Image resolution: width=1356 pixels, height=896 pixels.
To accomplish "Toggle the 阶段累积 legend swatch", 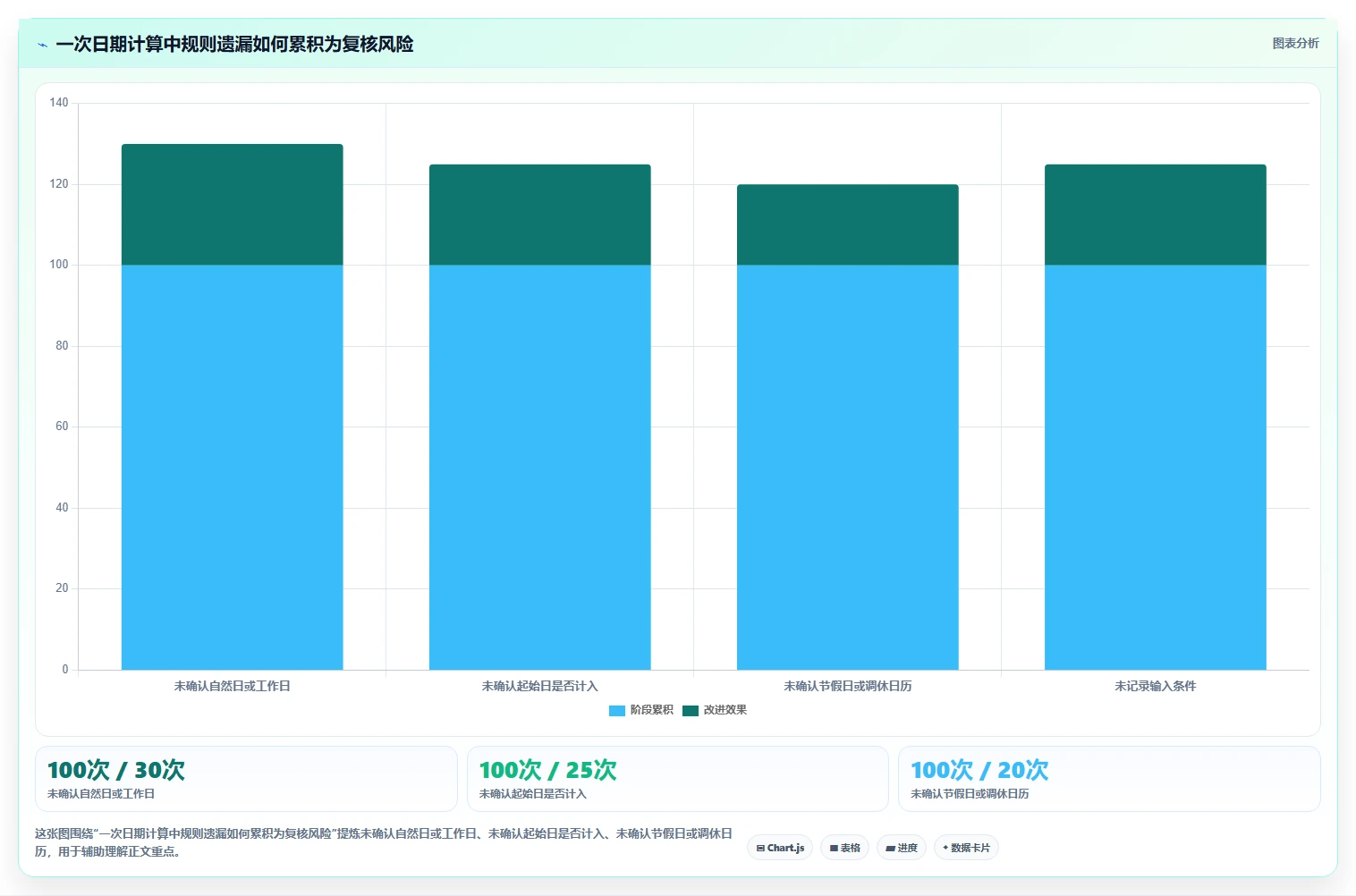I will click(616, 710).
